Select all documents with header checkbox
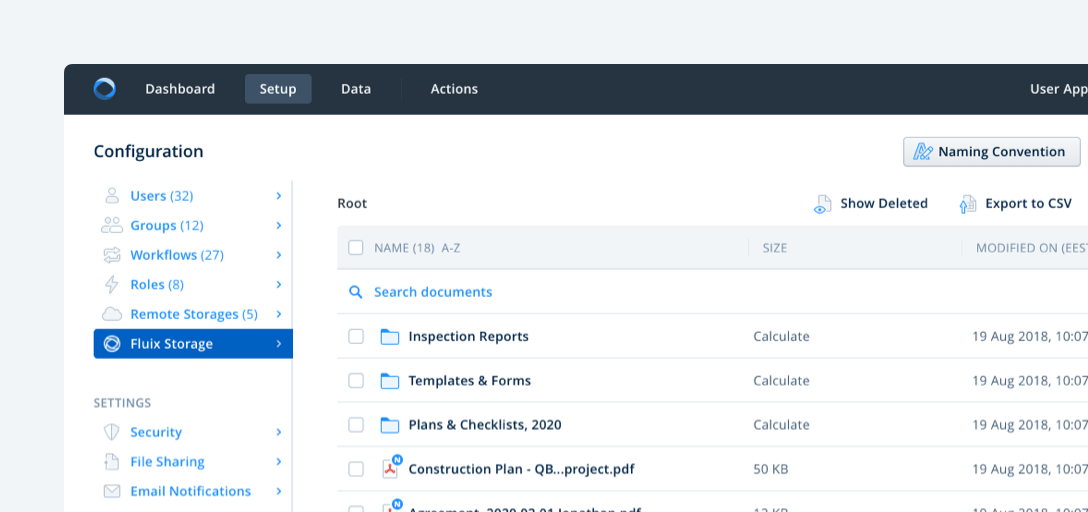 (x=356, y=248)
